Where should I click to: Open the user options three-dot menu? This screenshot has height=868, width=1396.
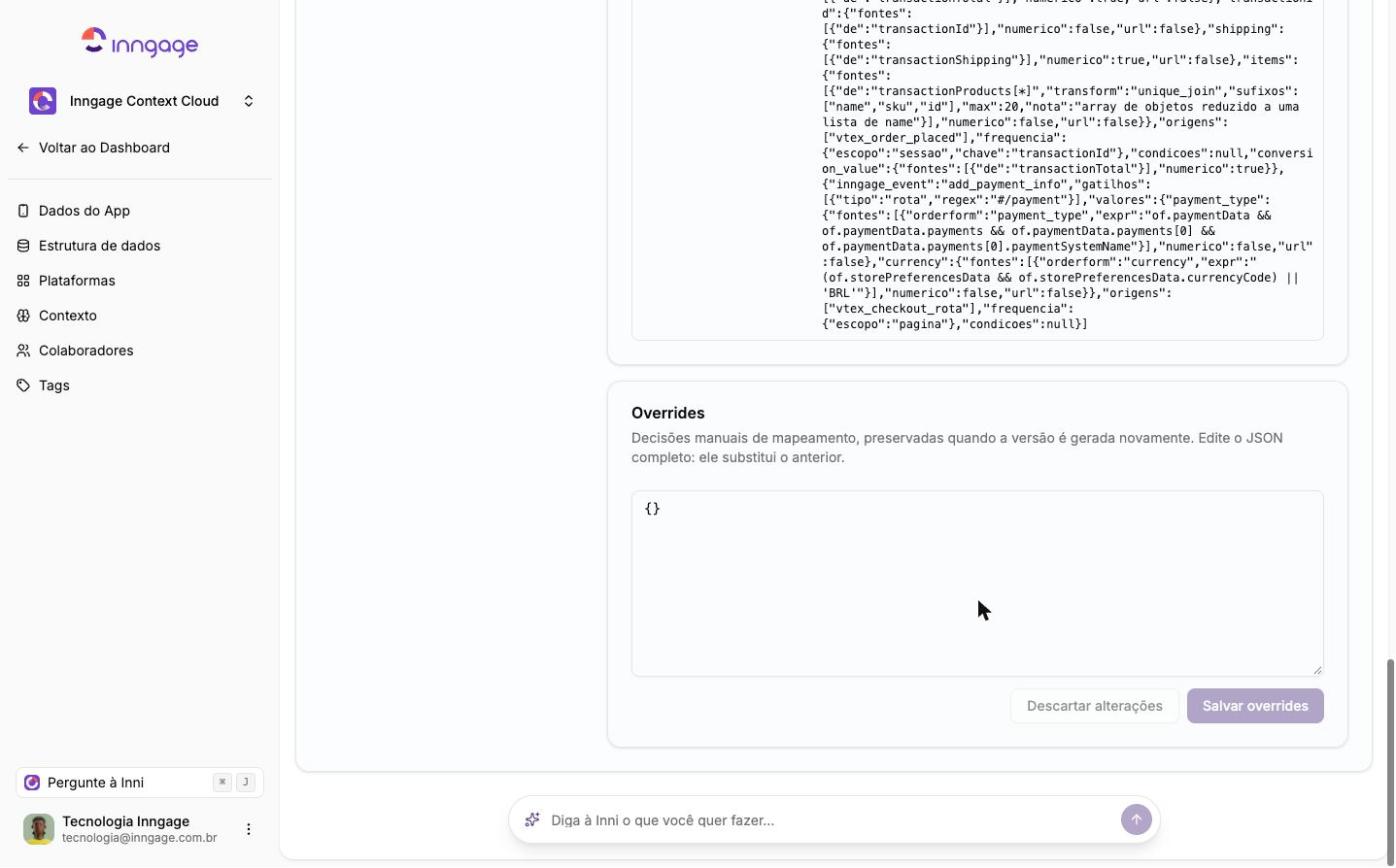tap(249, 829)
